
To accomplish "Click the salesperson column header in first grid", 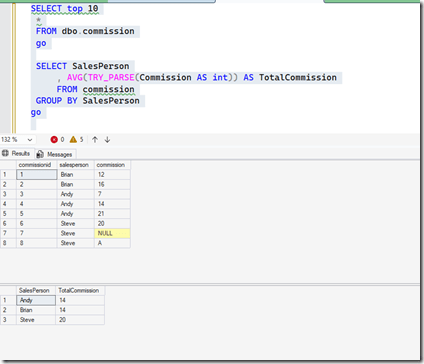I will [75, 165].
